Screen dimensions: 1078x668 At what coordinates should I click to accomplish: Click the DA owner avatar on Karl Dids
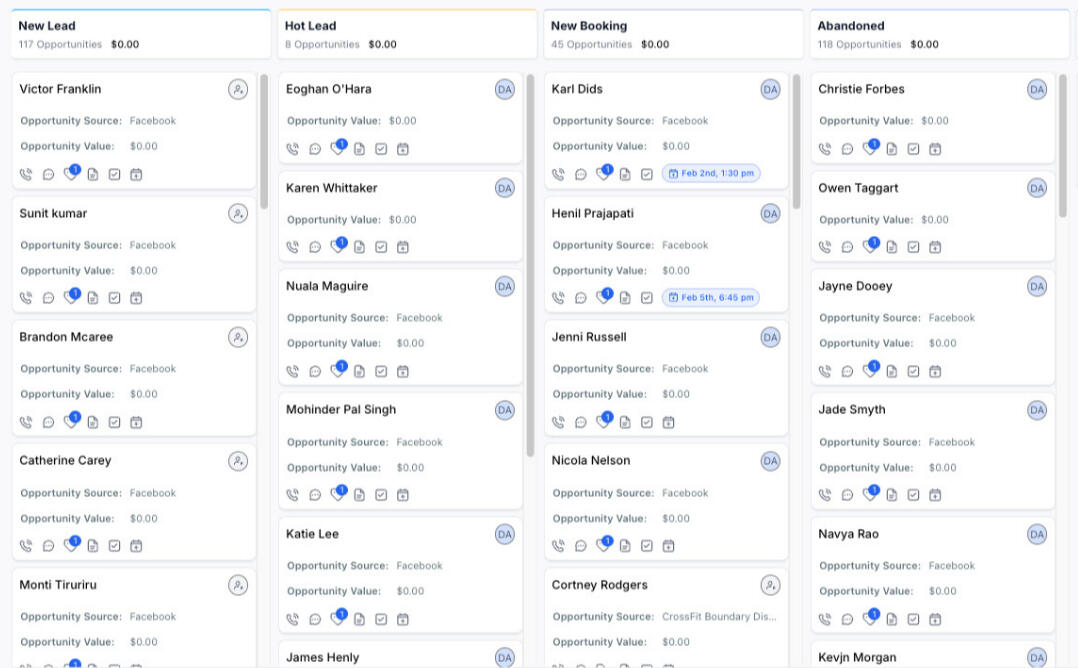click(x=770, y=89)
